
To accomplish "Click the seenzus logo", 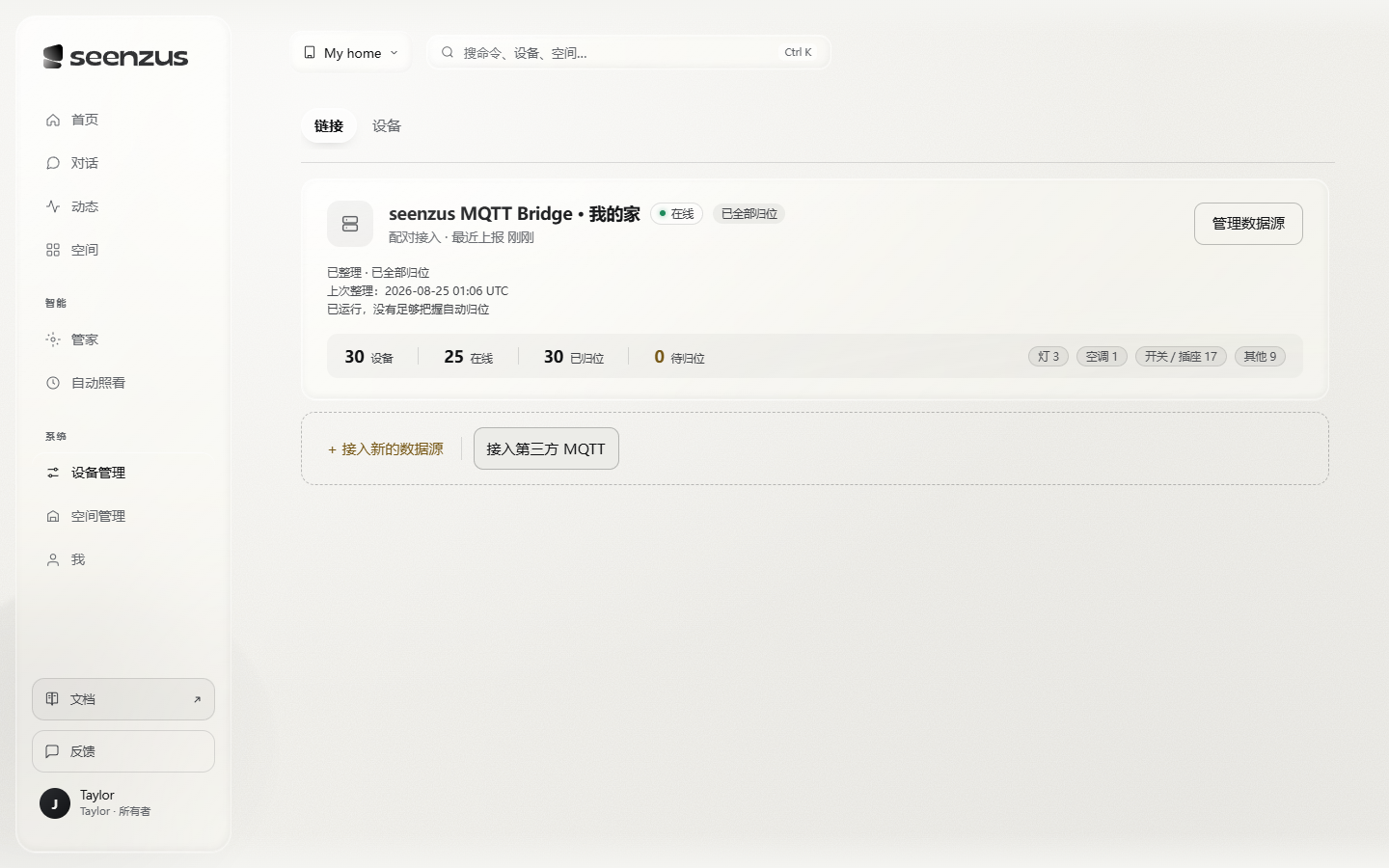I will coord(116,57).
